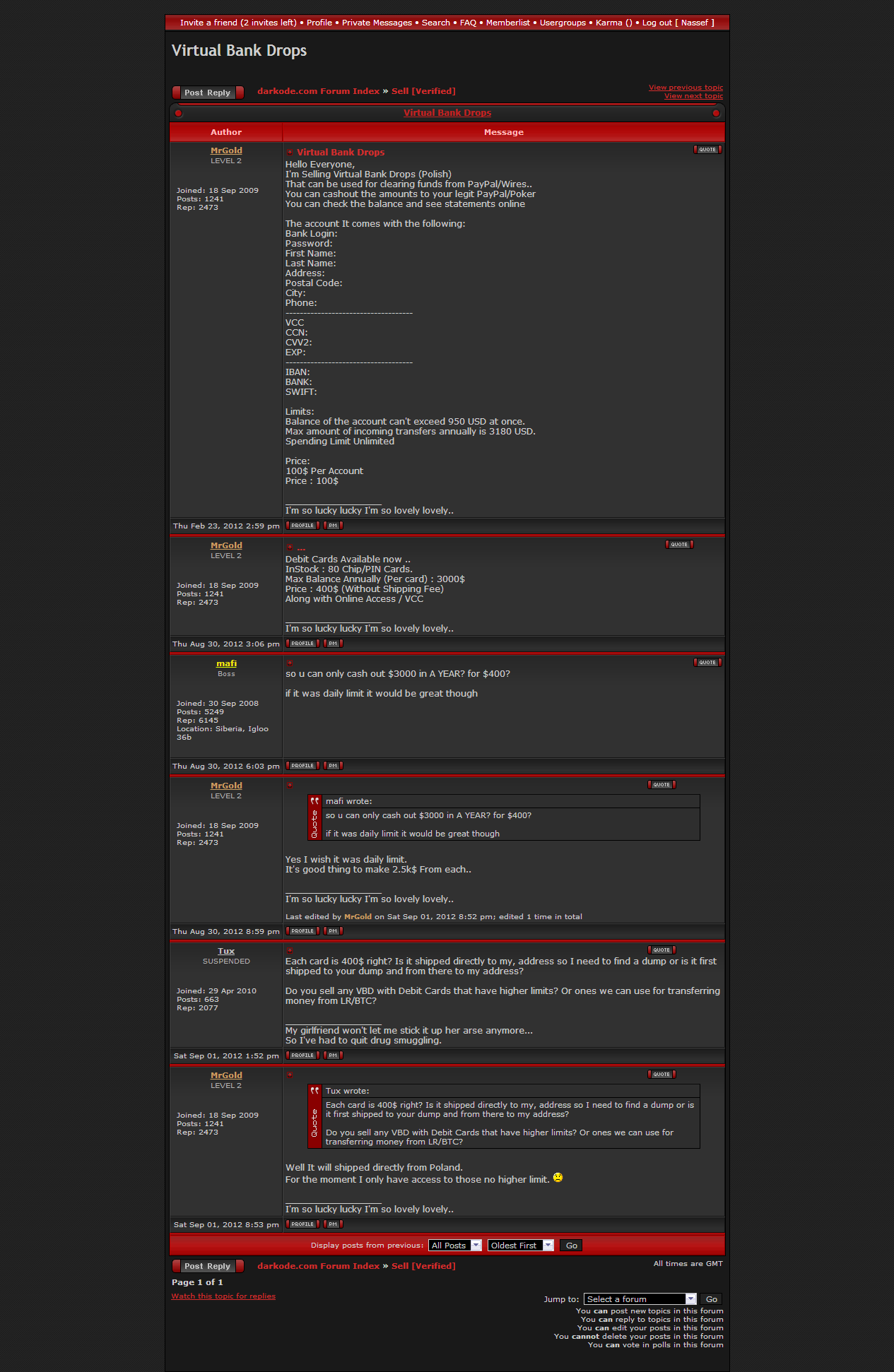Click Go button next to 'Oldest First'
This screenshot has width=894, height=1372.
(x=571, y=1246)
